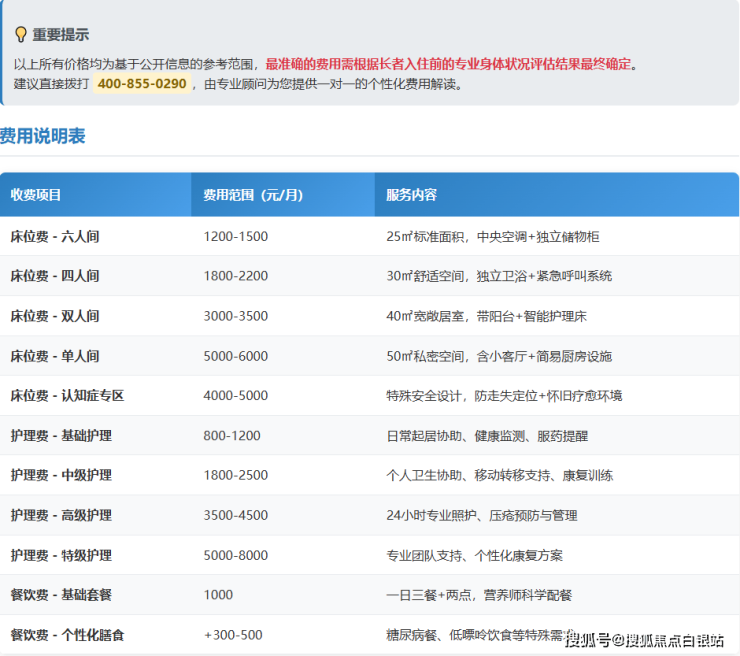
Task: Select the 餐饮费 - 基础套餐 row label
Action: pos(61,595)
